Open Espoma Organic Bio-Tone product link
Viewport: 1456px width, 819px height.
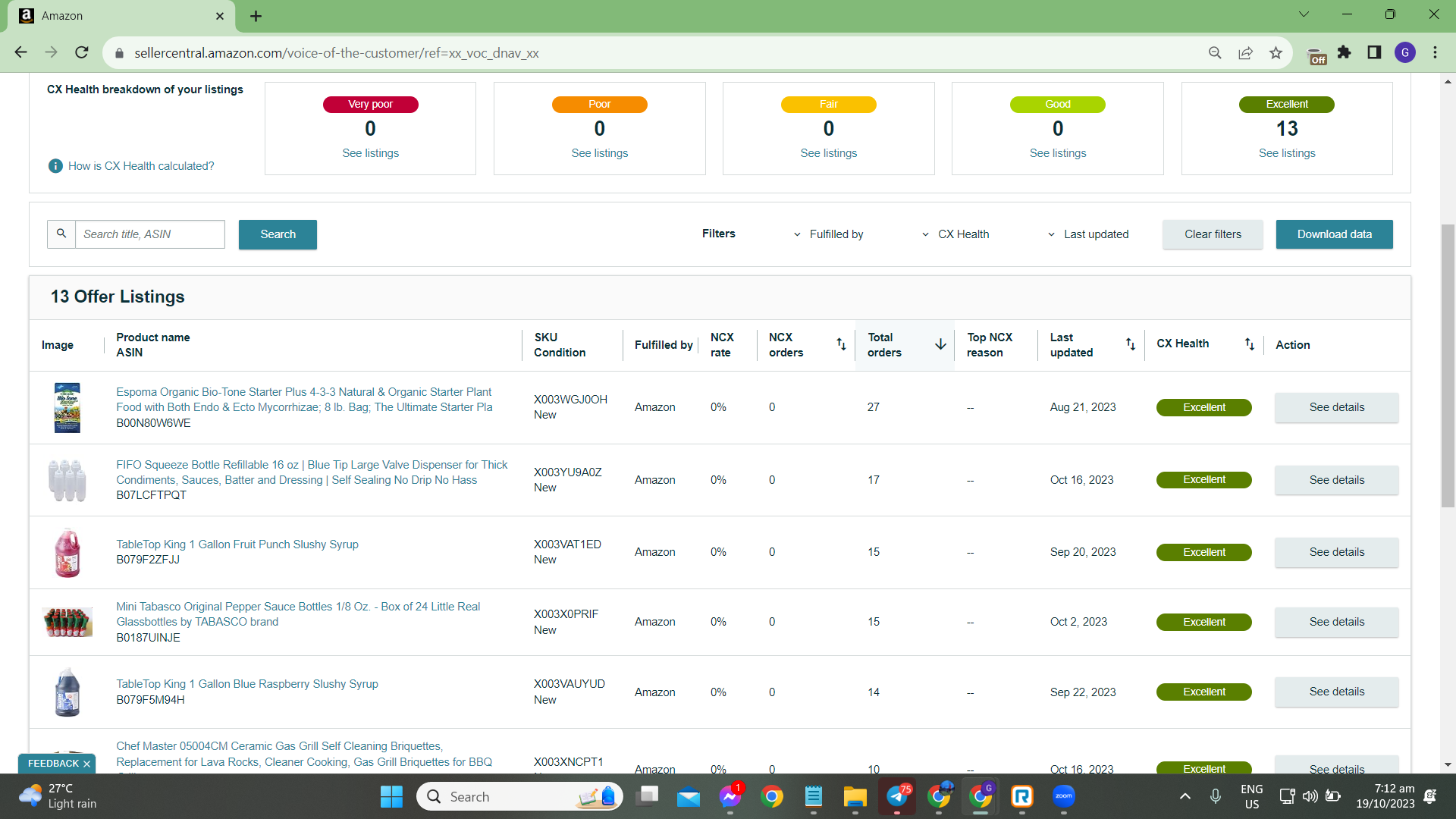(304, 400)
